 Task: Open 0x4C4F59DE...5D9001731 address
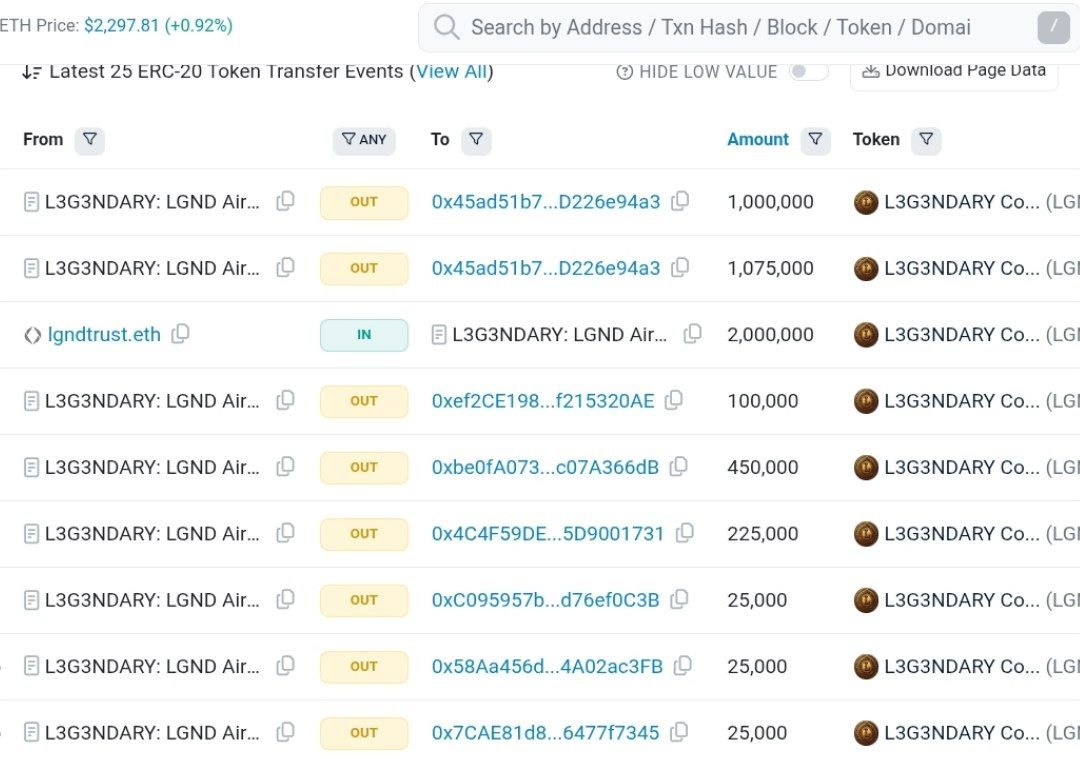click(548, 534)
